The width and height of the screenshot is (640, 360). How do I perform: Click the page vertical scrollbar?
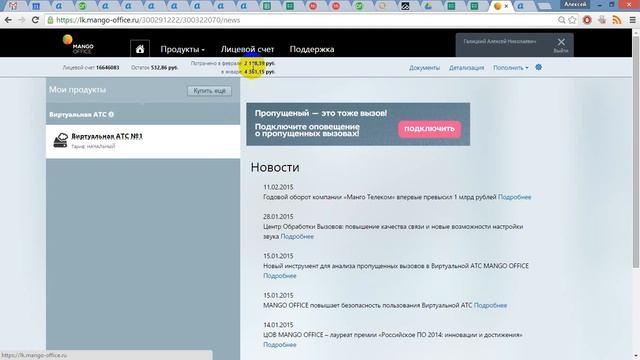coord(636,151)
